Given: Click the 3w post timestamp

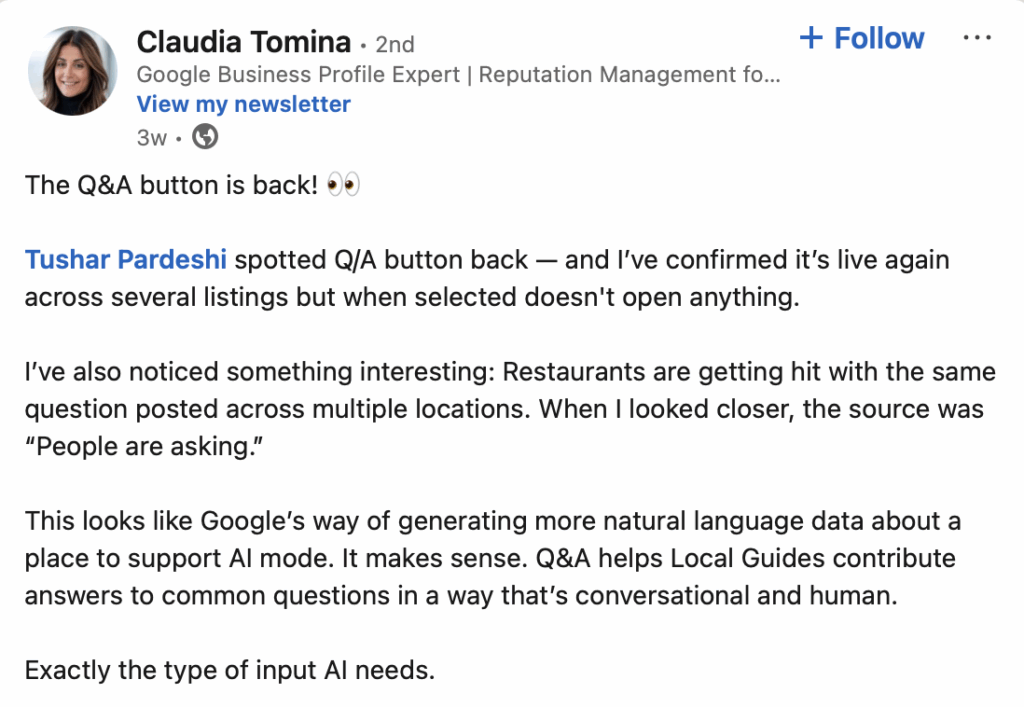Looking at the screenshot, I should coord(151,137).
